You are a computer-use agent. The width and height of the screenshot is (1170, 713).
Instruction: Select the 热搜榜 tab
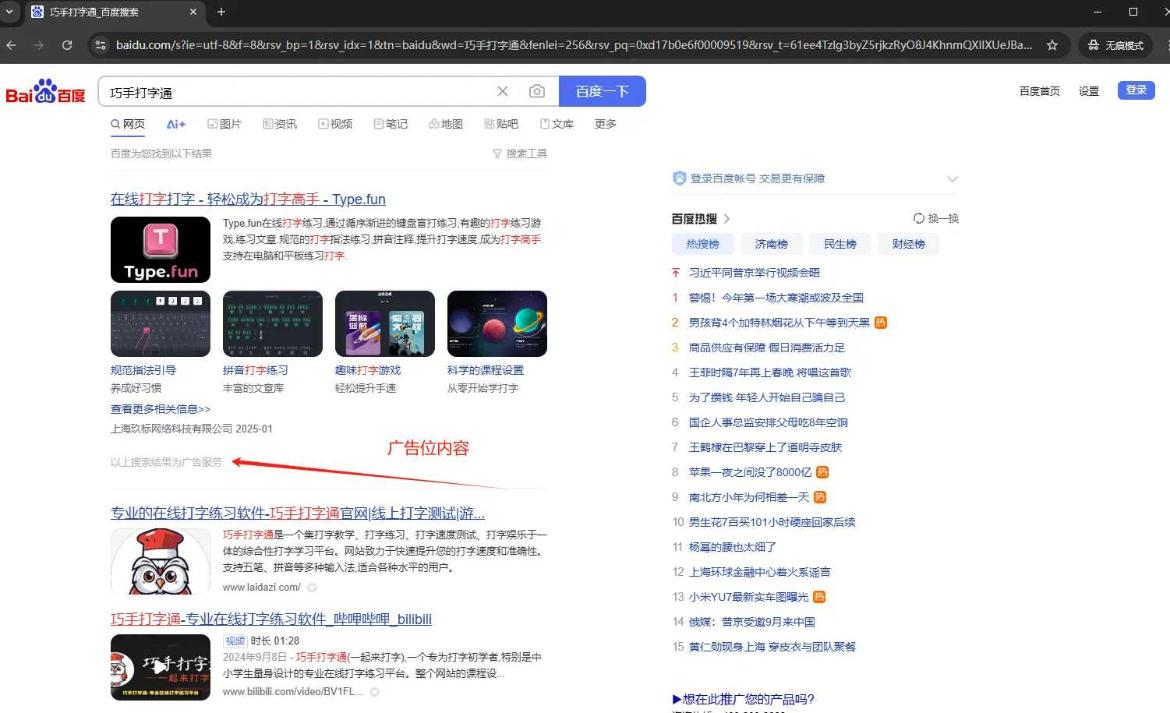pos(702,244)
